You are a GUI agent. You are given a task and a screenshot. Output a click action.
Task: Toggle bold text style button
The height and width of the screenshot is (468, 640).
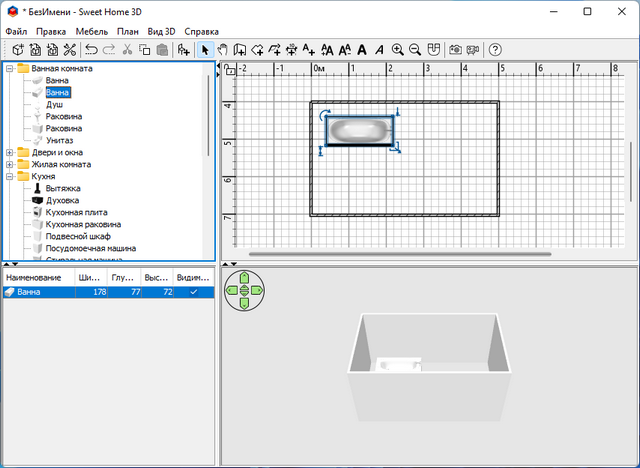coord(362,49)
